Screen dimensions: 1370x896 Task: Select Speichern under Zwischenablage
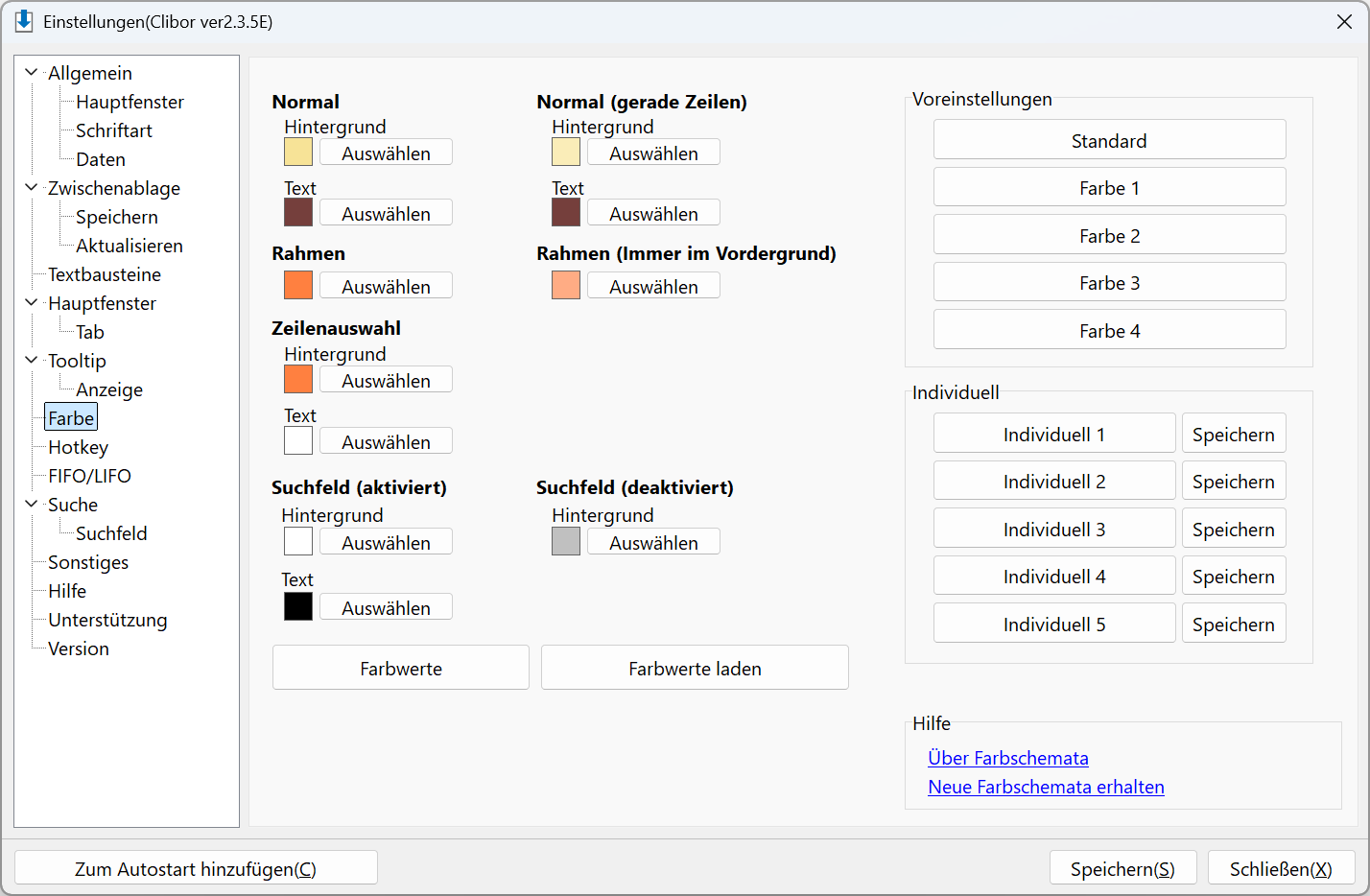click(x=117, y=217)
